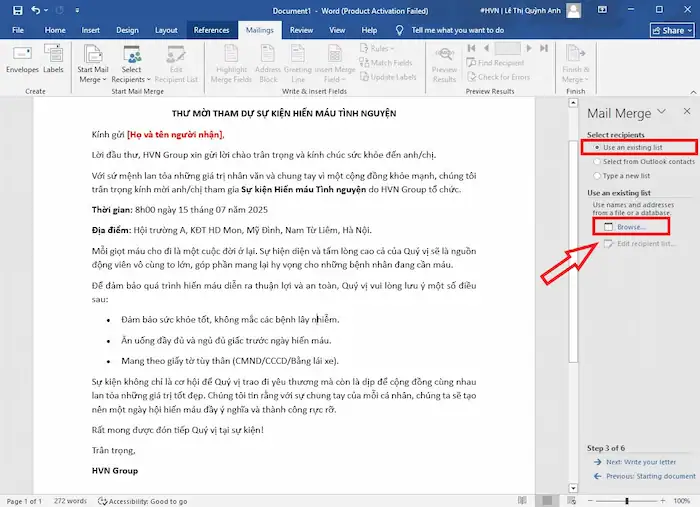Adjust the zoom slider in status bar
Screen dimensions: 700x507
click(x=626, y=500)
